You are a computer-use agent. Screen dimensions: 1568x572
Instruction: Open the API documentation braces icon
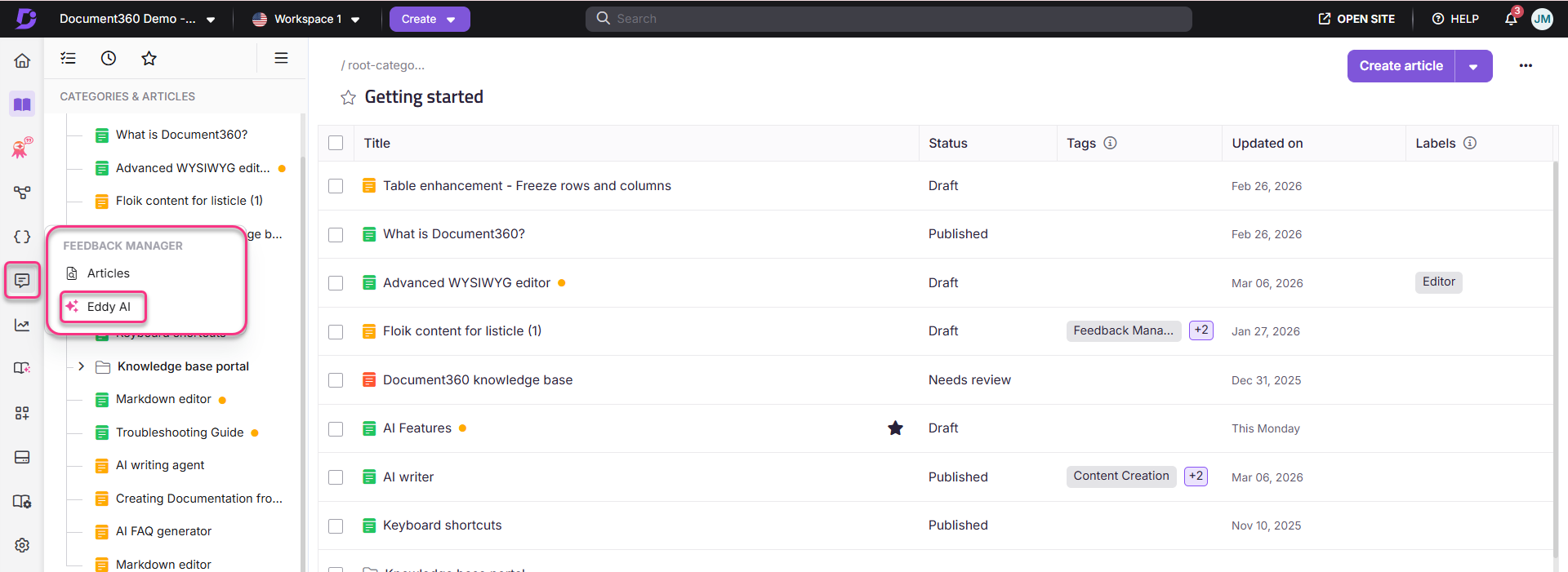click(x=22, y=237)
